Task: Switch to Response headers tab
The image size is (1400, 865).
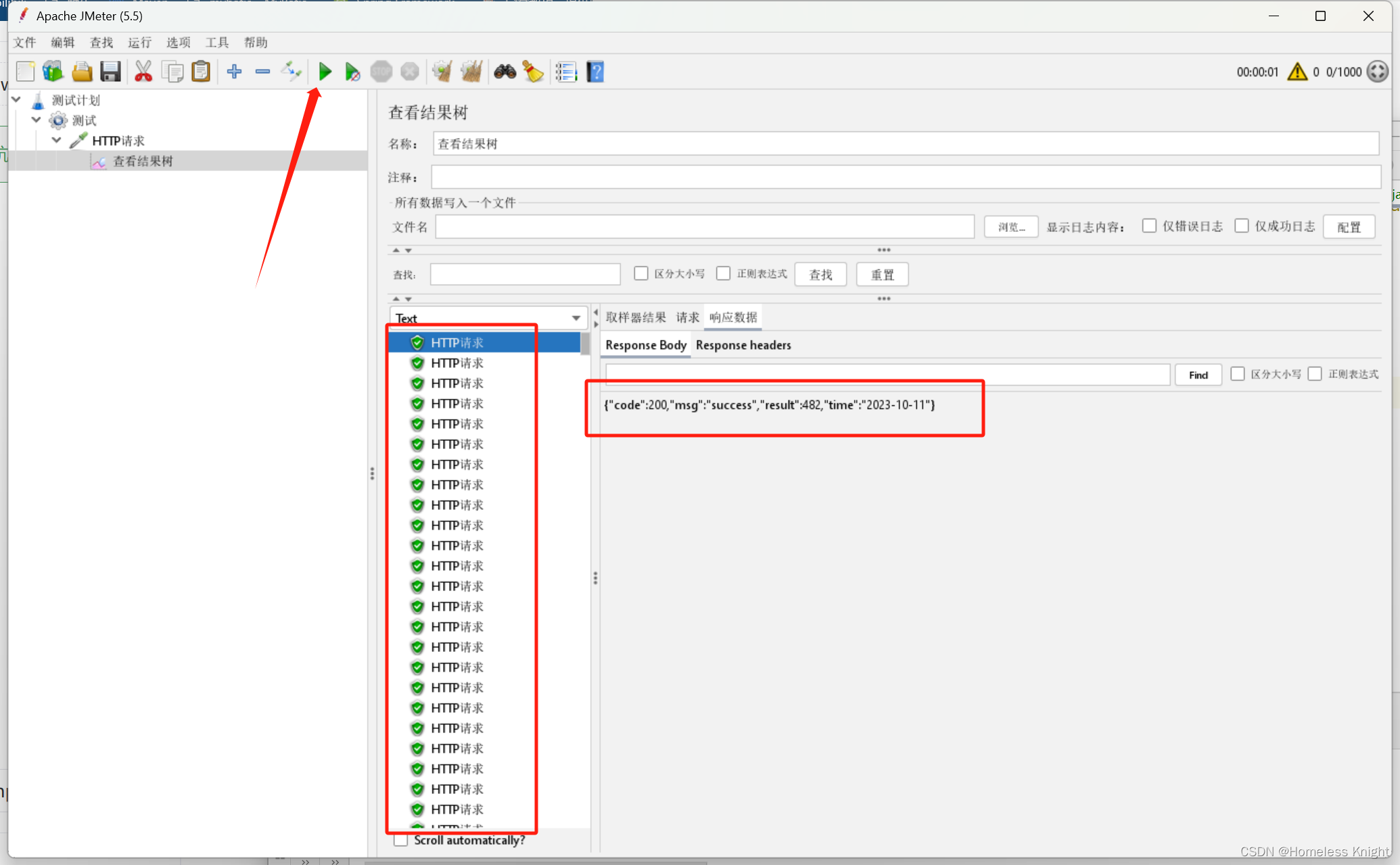Action: pyautogui.click(x=743, y=345)
